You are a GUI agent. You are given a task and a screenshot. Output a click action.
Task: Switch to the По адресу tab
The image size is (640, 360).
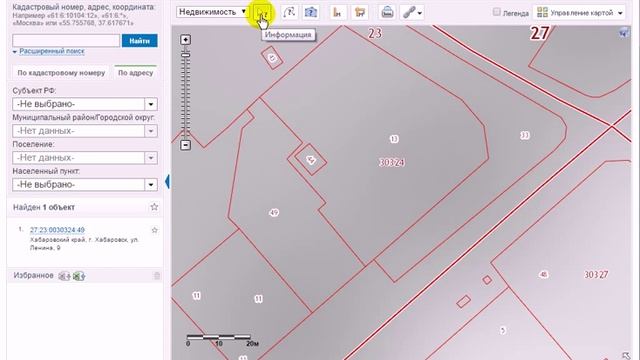coord(136,73)
